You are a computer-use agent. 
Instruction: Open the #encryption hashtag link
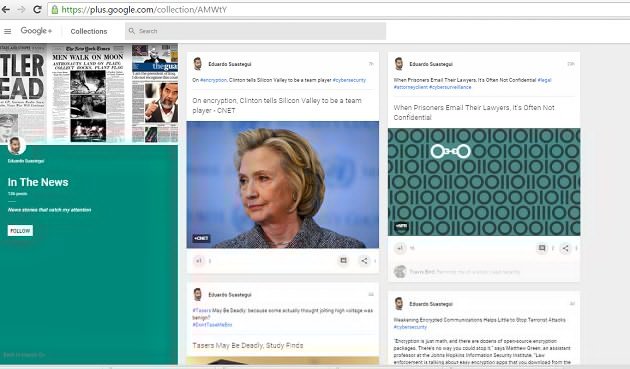coord(213,80)
